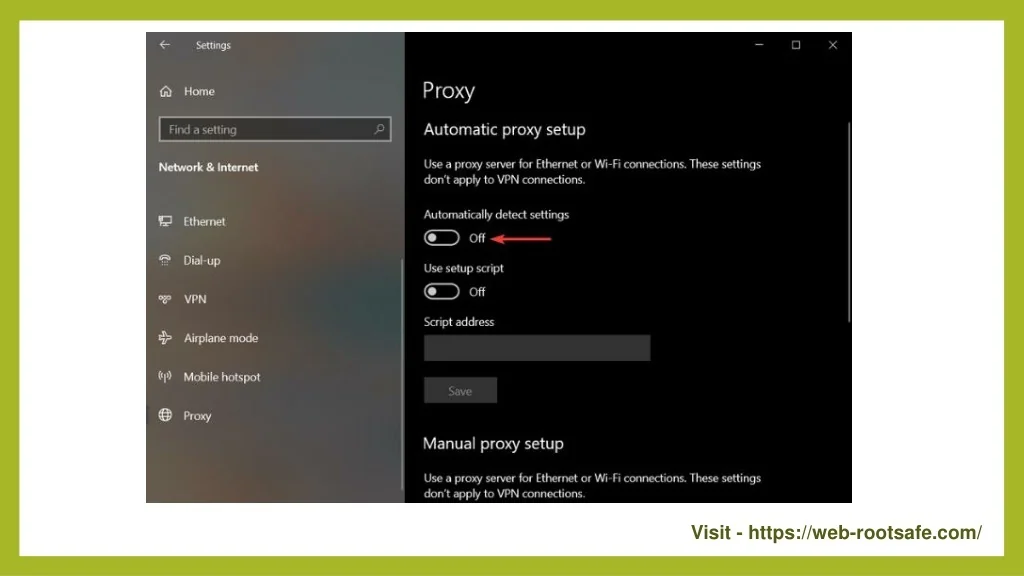Enable the Use setup script switch

441,292
